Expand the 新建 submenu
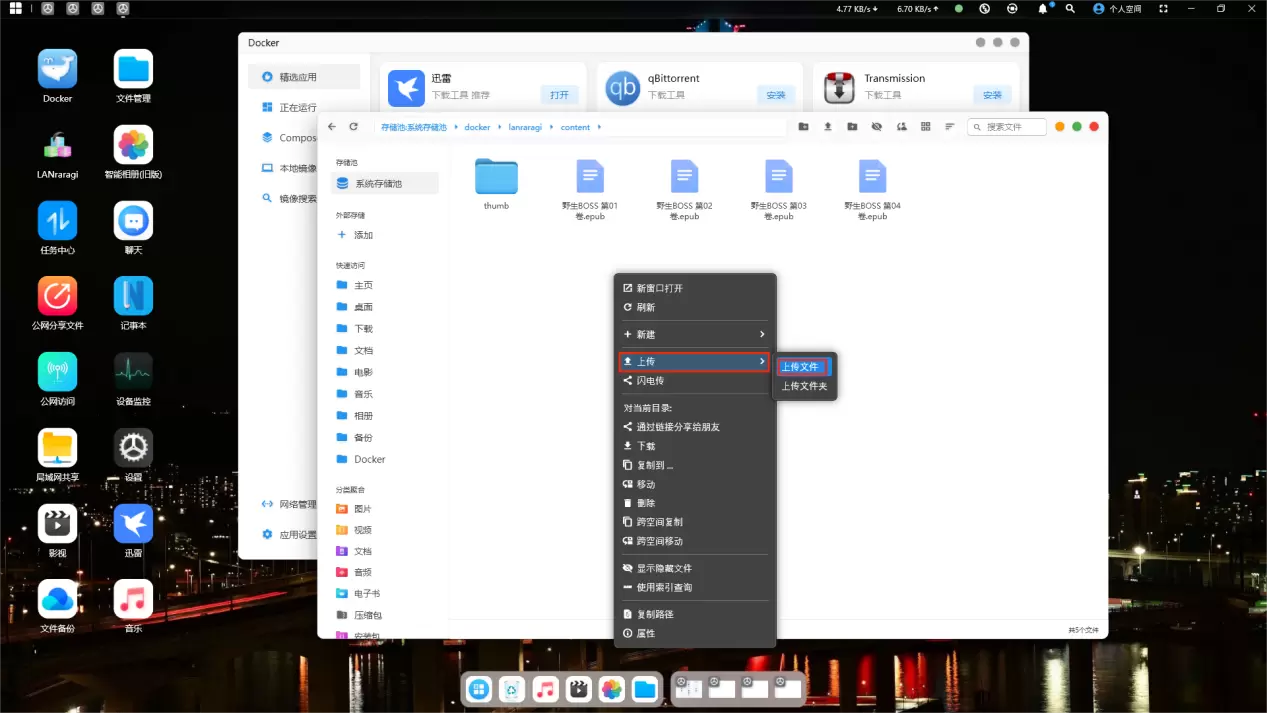 click(x=694, y=334)
